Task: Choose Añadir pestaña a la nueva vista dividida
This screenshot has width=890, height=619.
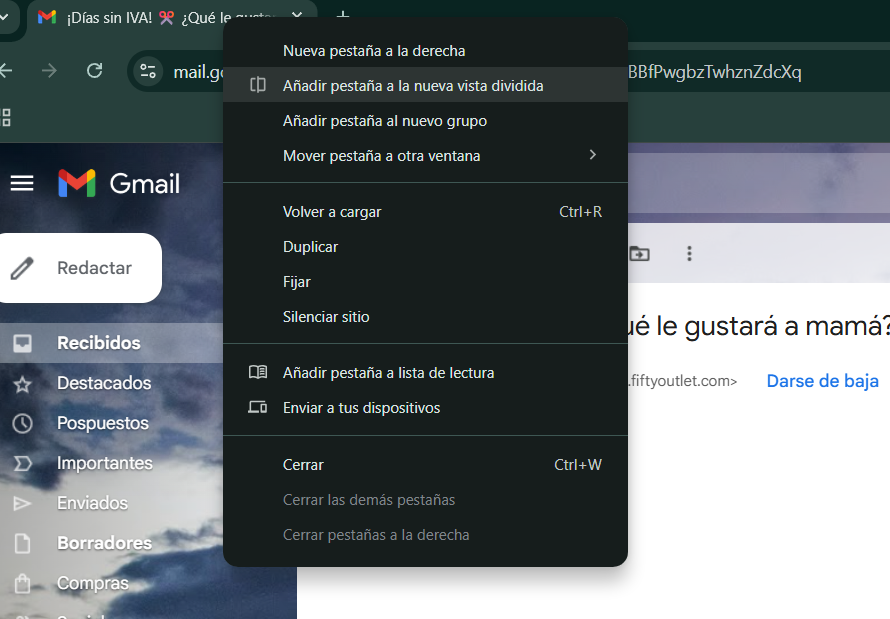Action: click(413, 86)
